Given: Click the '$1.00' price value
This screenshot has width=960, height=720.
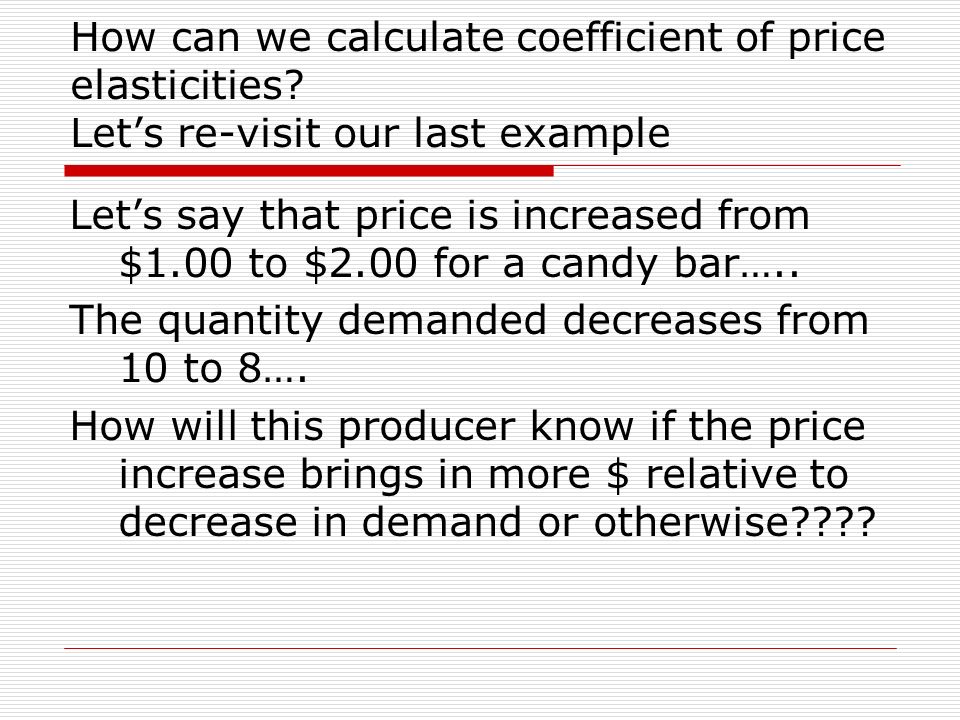Looking at the screenshot, I should [x=176, y=264].
